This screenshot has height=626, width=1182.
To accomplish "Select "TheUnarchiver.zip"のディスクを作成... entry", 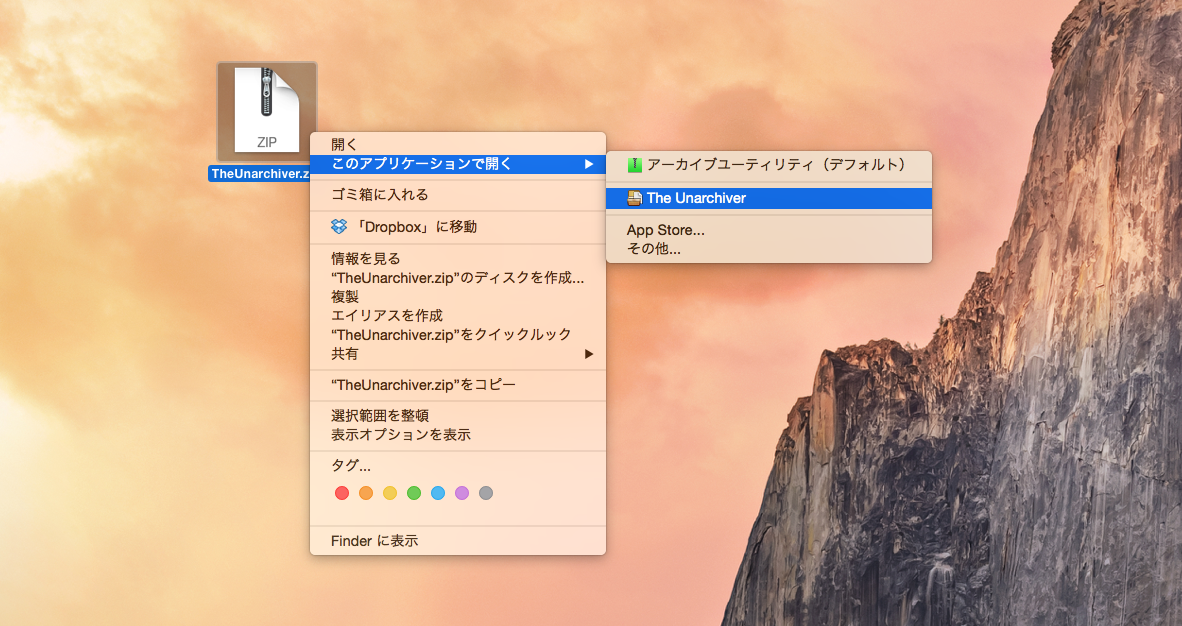I will pyautogui.click(x=458, y=278).
